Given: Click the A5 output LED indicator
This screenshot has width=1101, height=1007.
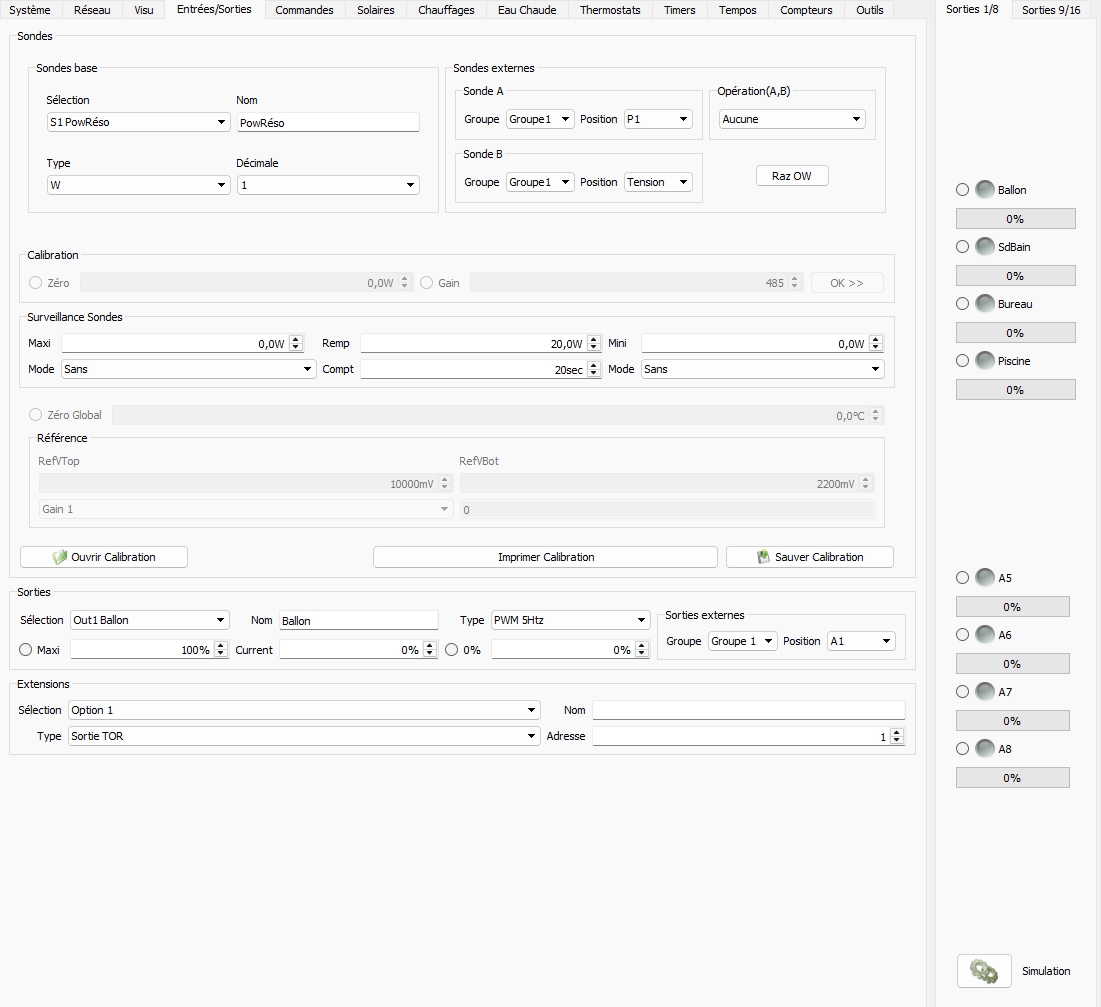Looking at the screenshot, I should pos(985,578).
